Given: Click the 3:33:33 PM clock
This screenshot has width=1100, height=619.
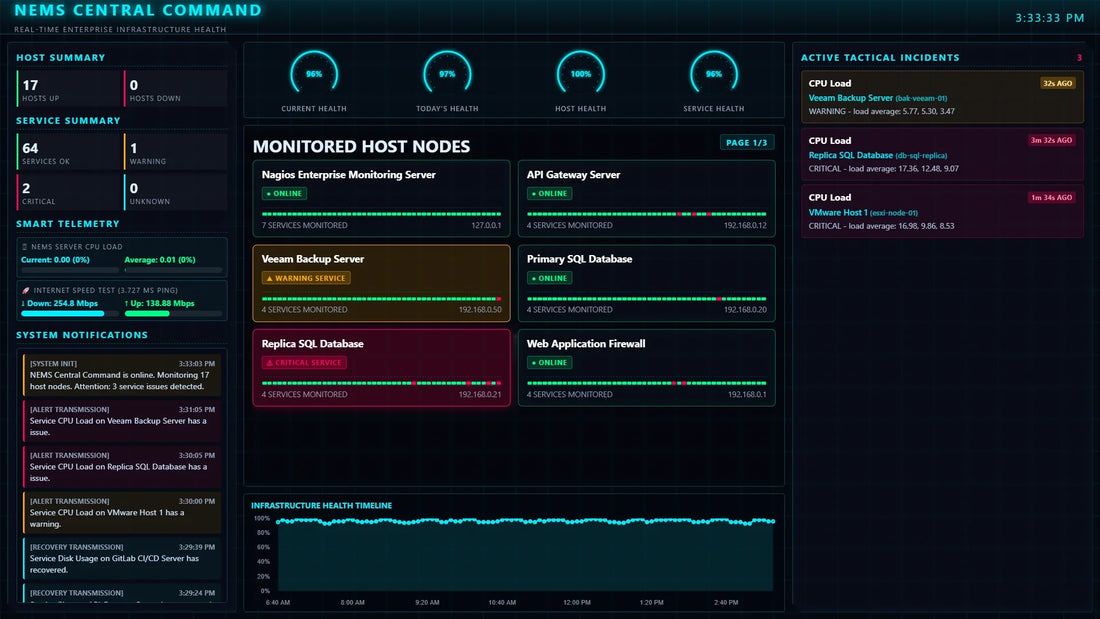Looking at the screenshot, I should pos(1049,18).
